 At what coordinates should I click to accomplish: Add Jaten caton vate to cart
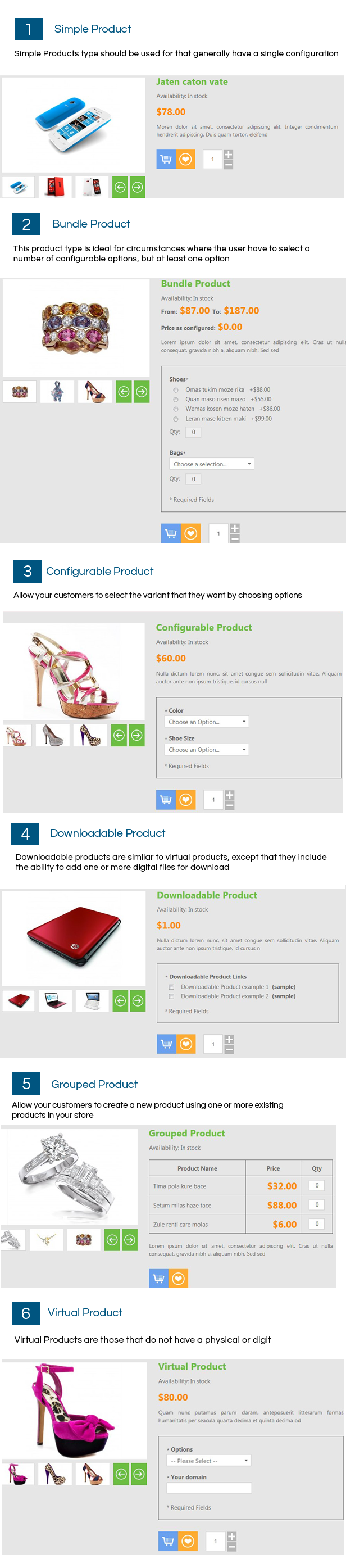[166, 160]
